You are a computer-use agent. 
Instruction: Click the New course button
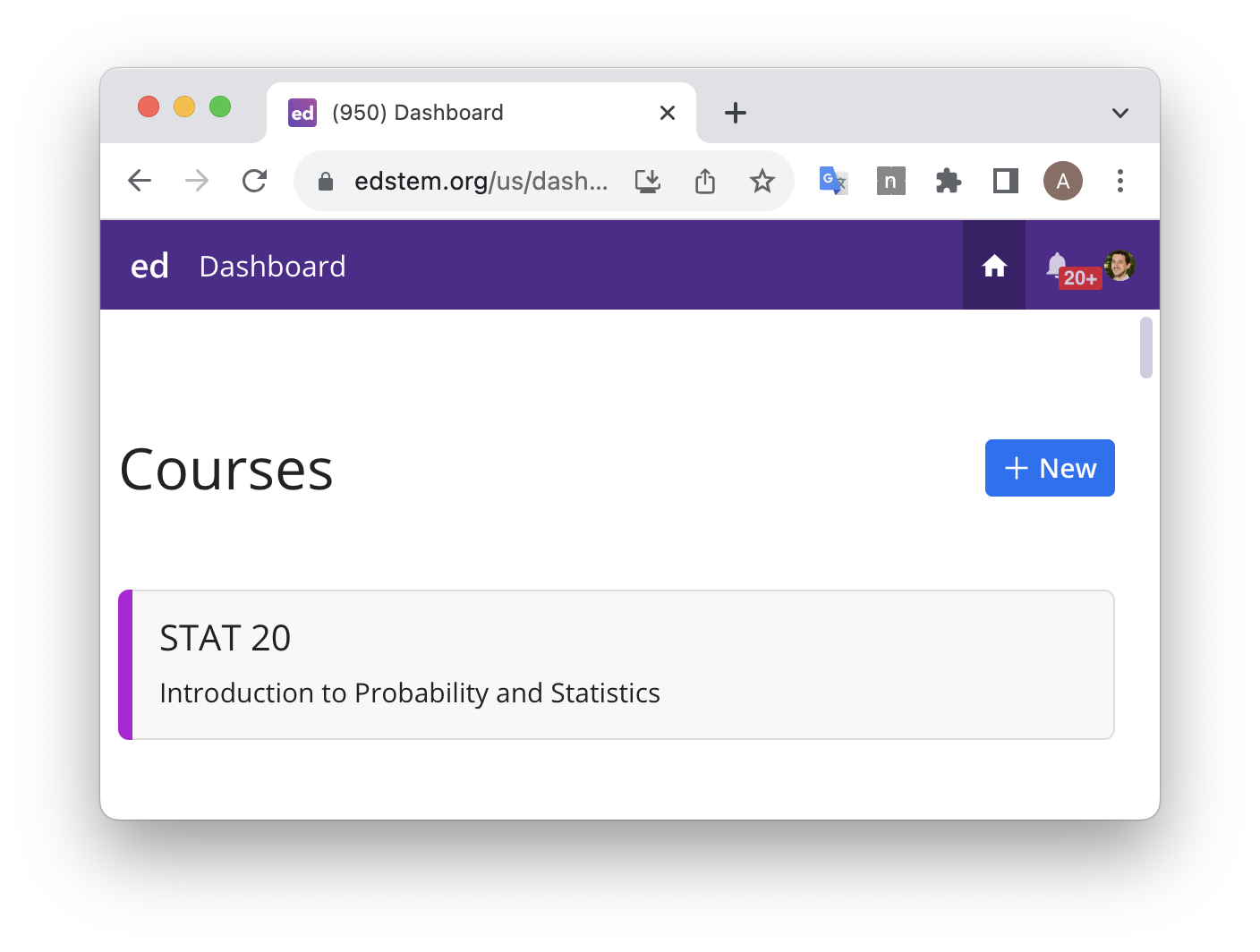tap(1050, 468)
